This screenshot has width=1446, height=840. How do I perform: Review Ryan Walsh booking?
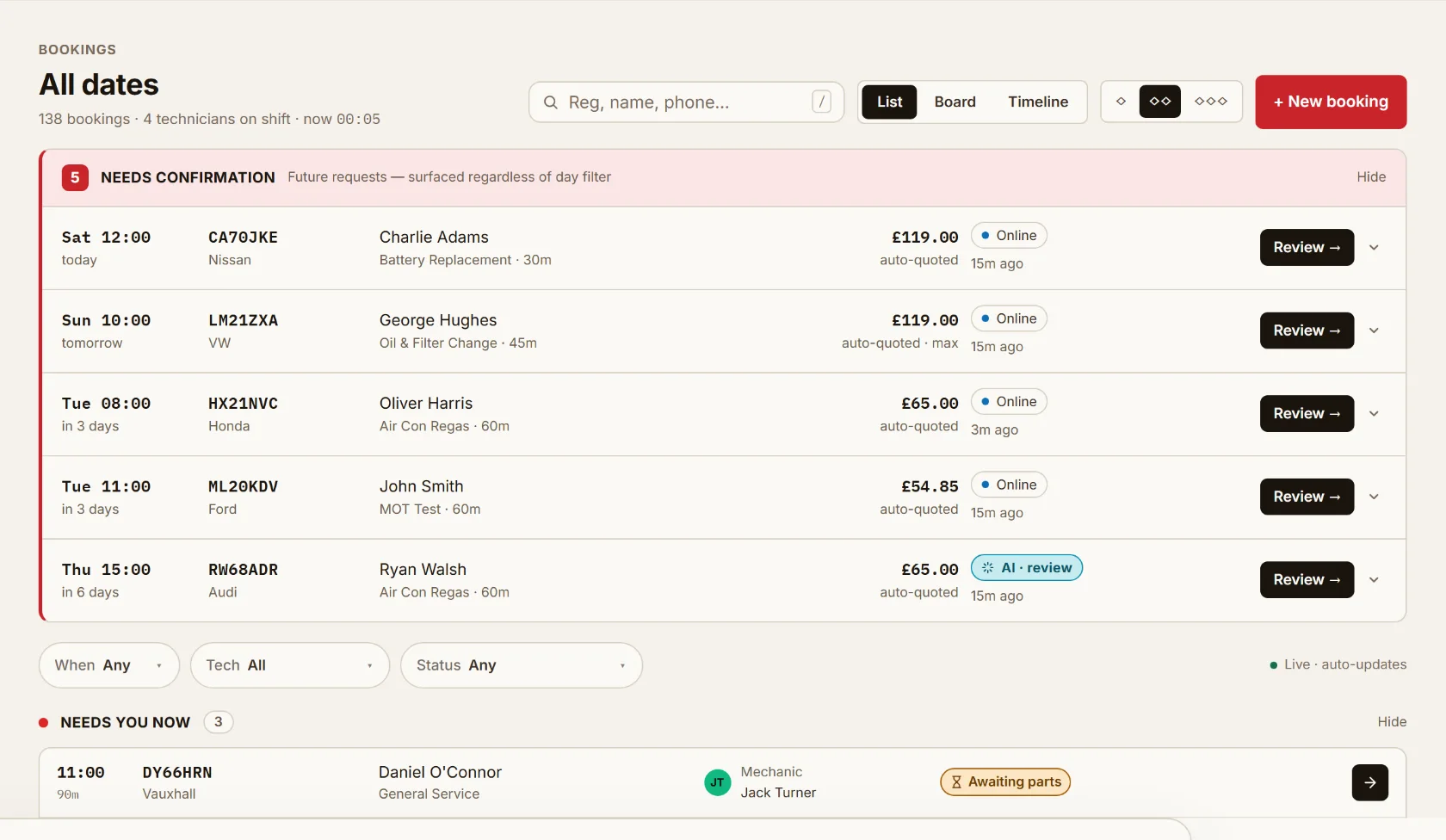pyautogui.click(x=1307, y=580)
